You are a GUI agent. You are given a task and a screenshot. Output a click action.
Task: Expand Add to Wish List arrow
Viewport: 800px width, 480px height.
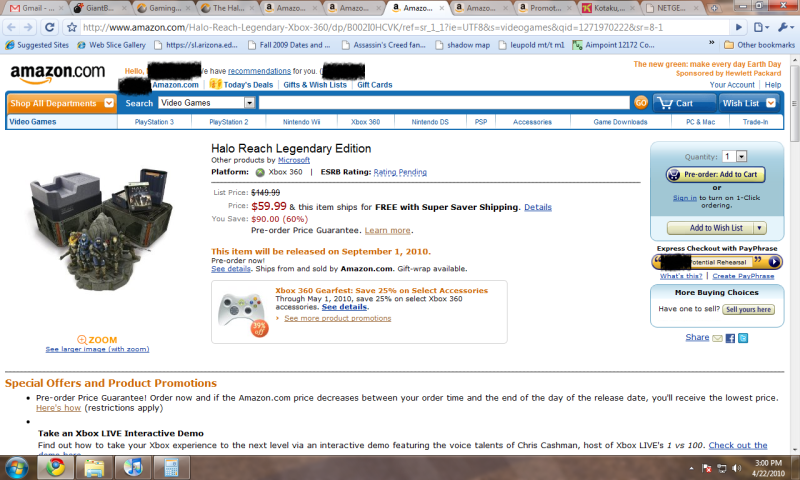tap(760, 228)
